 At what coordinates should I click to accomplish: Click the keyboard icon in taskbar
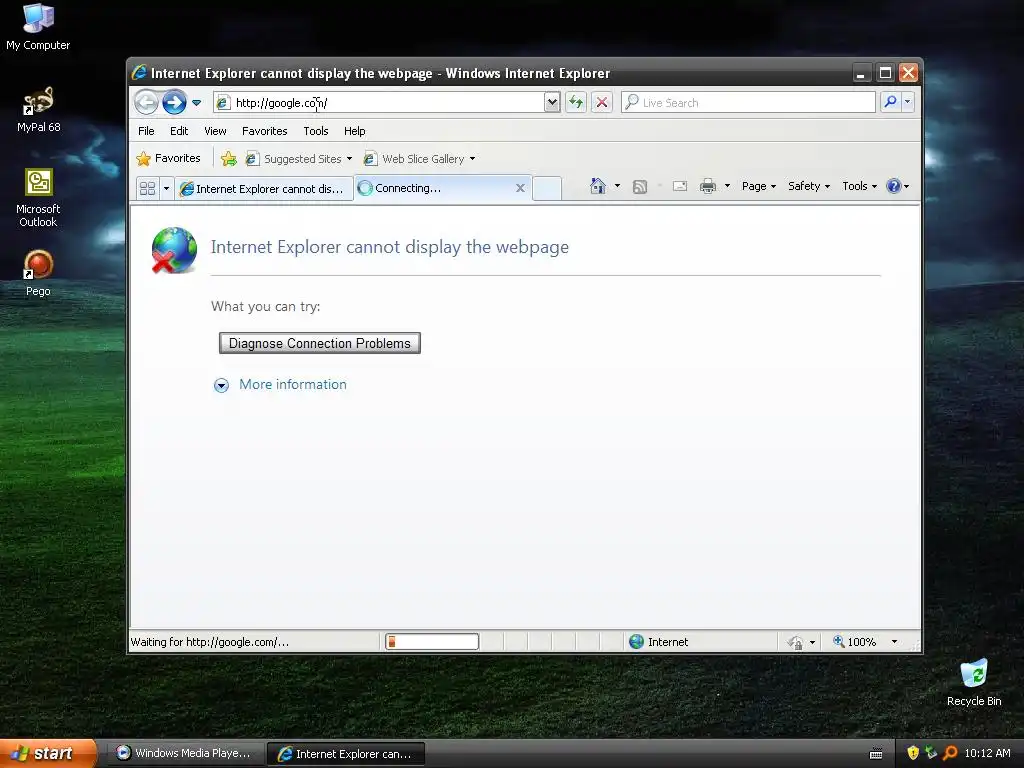pos(876,754)
